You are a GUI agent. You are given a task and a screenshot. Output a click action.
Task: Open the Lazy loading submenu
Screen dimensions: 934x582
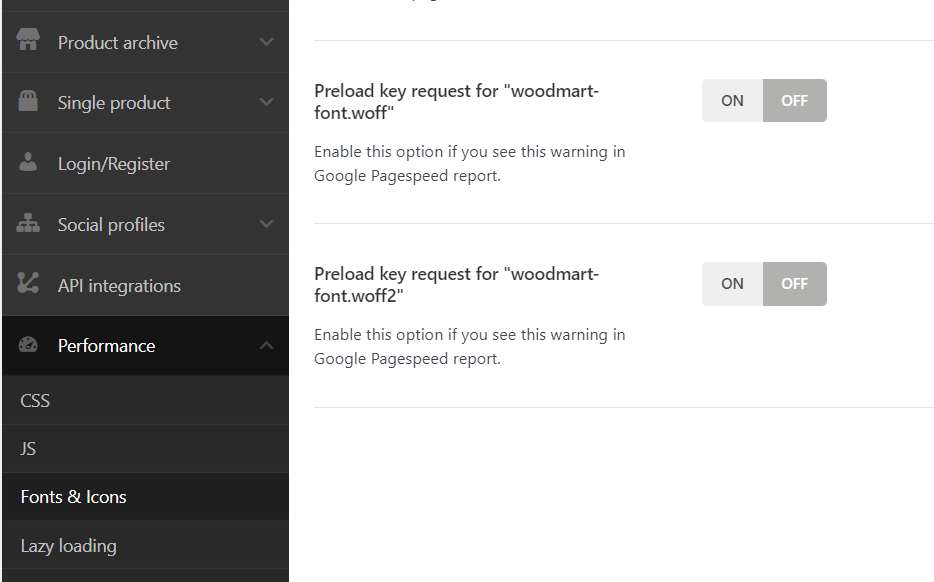coord(68,546)
